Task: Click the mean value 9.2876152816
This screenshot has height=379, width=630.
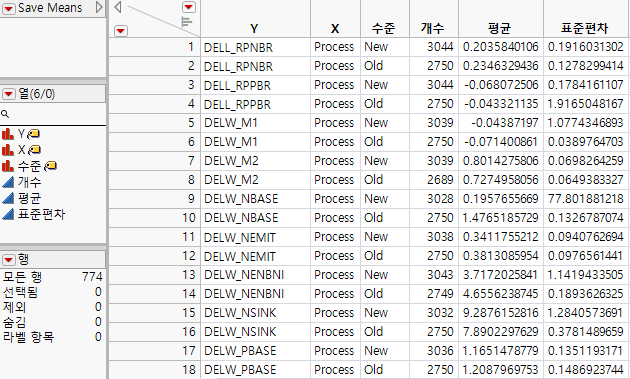Action: tap(501, 313)
